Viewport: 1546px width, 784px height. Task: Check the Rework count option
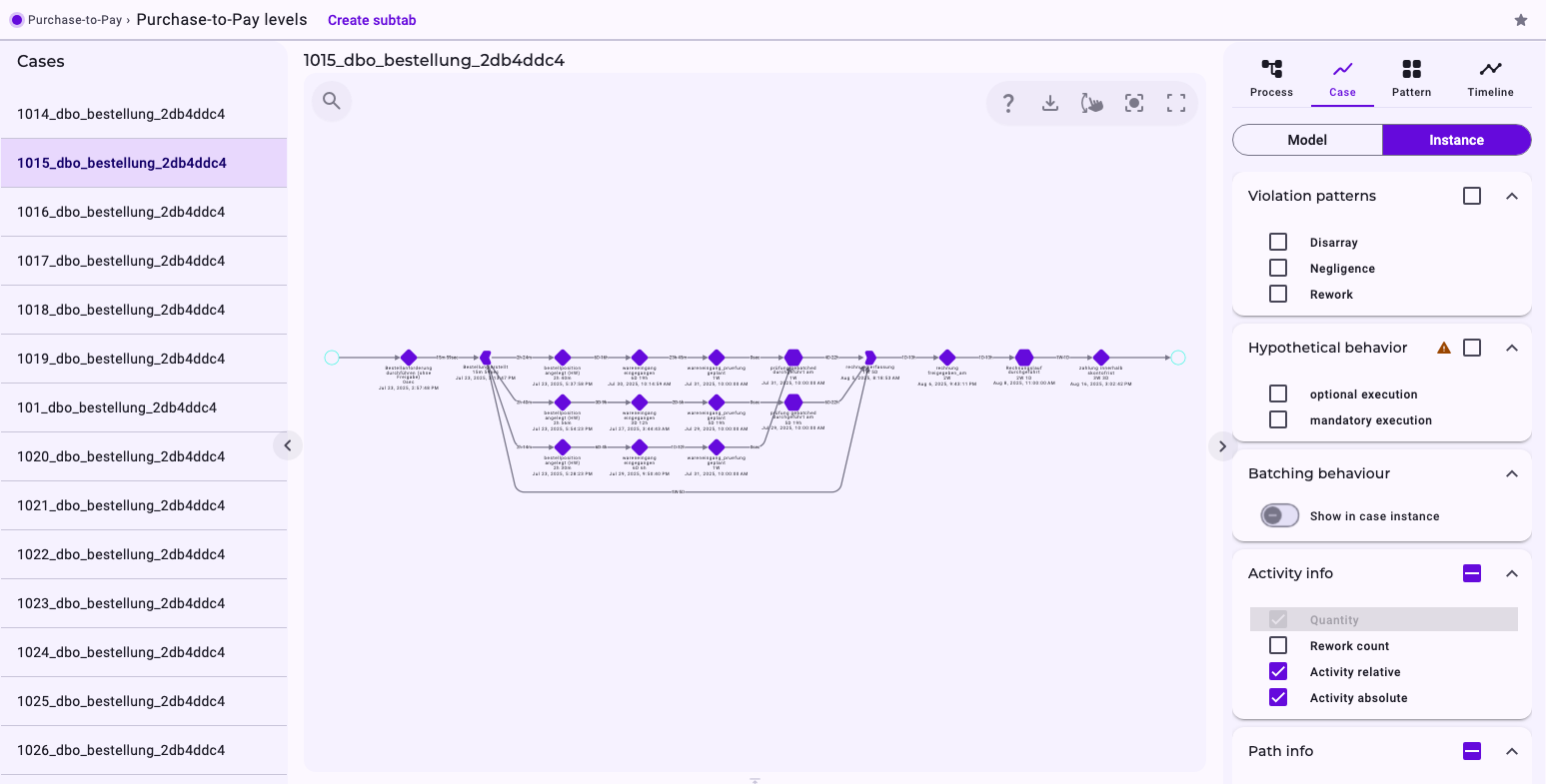1278,645
